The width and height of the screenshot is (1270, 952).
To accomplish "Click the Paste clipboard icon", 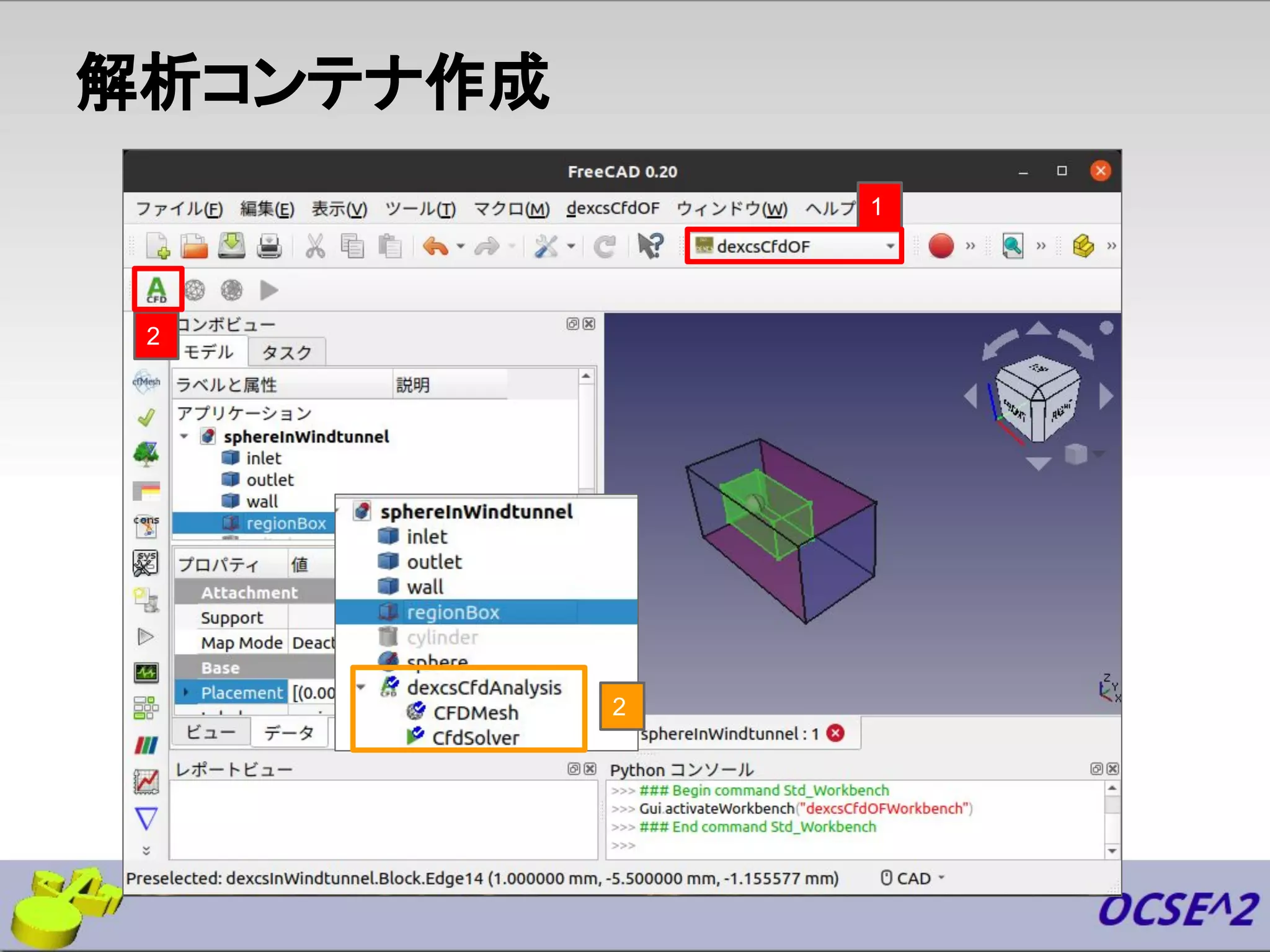I will [390, 246].
